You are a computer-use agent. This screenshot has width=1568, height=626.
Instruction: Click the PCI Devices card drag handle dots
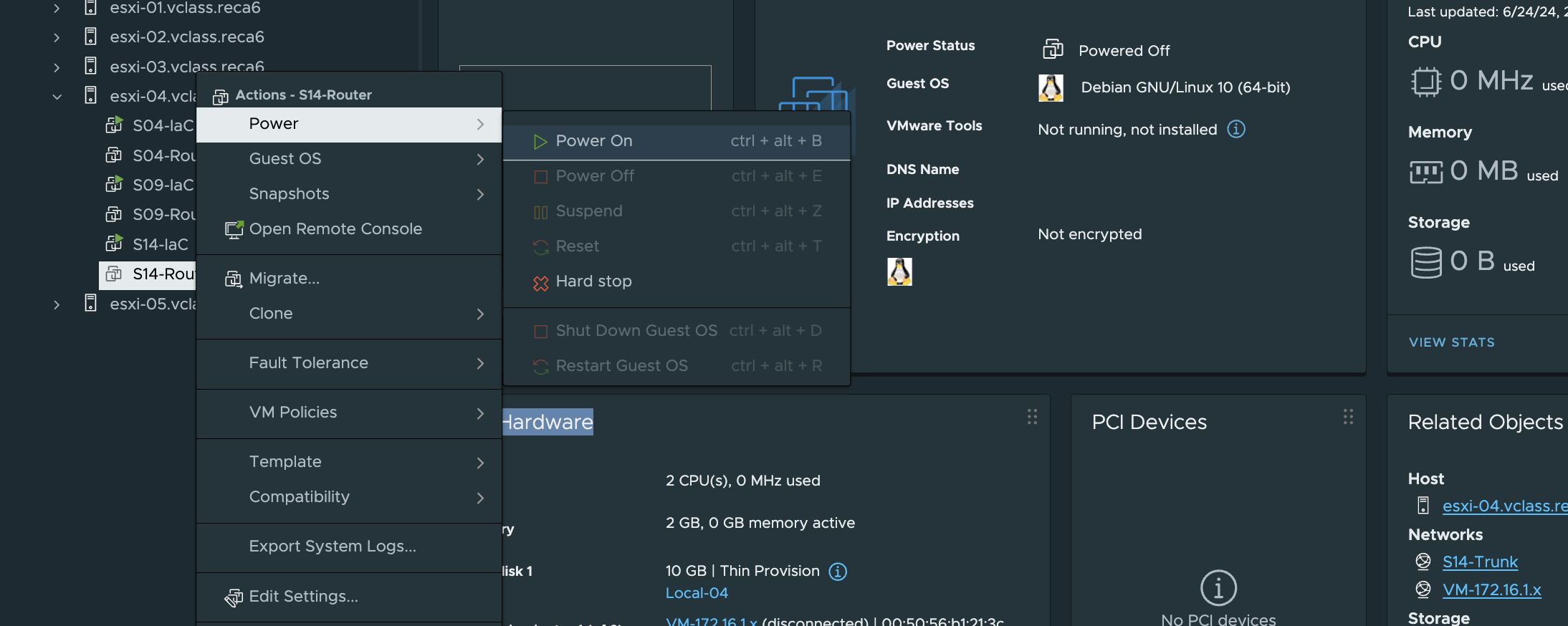pyautogui.click(x=1348, y=417)
